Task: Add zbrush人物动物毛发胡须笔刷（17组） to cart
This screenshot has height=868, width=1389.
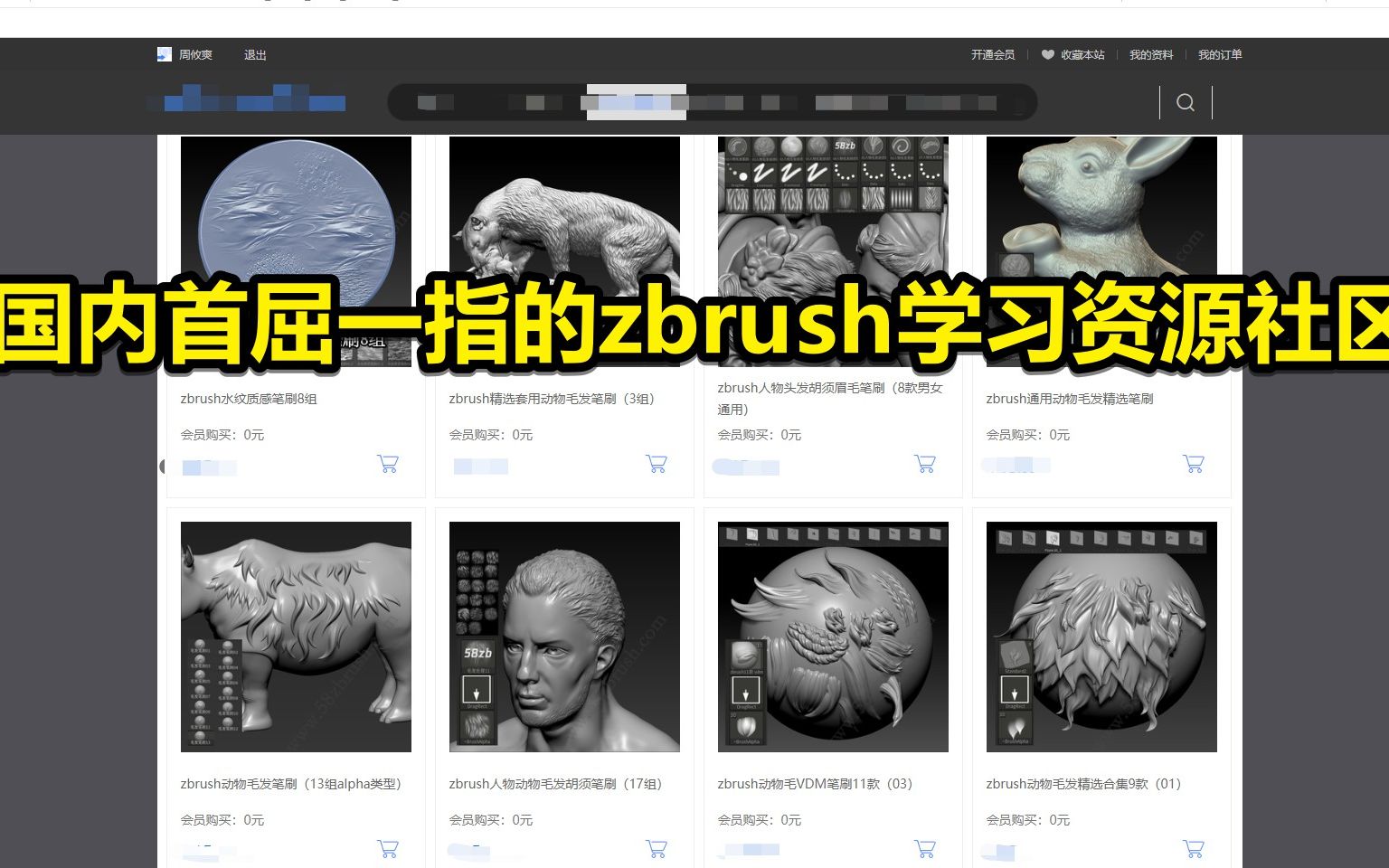Action: pos(657,849)
